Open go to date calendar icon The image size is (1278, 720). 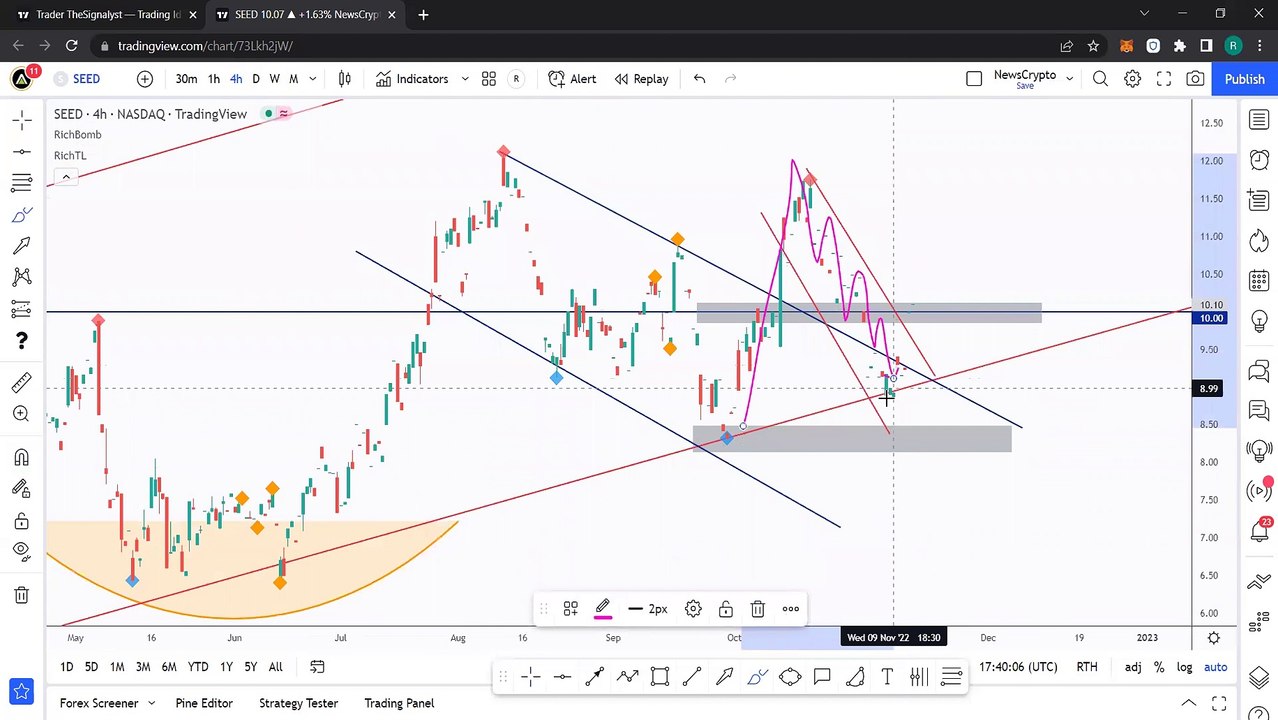point(317,667)
